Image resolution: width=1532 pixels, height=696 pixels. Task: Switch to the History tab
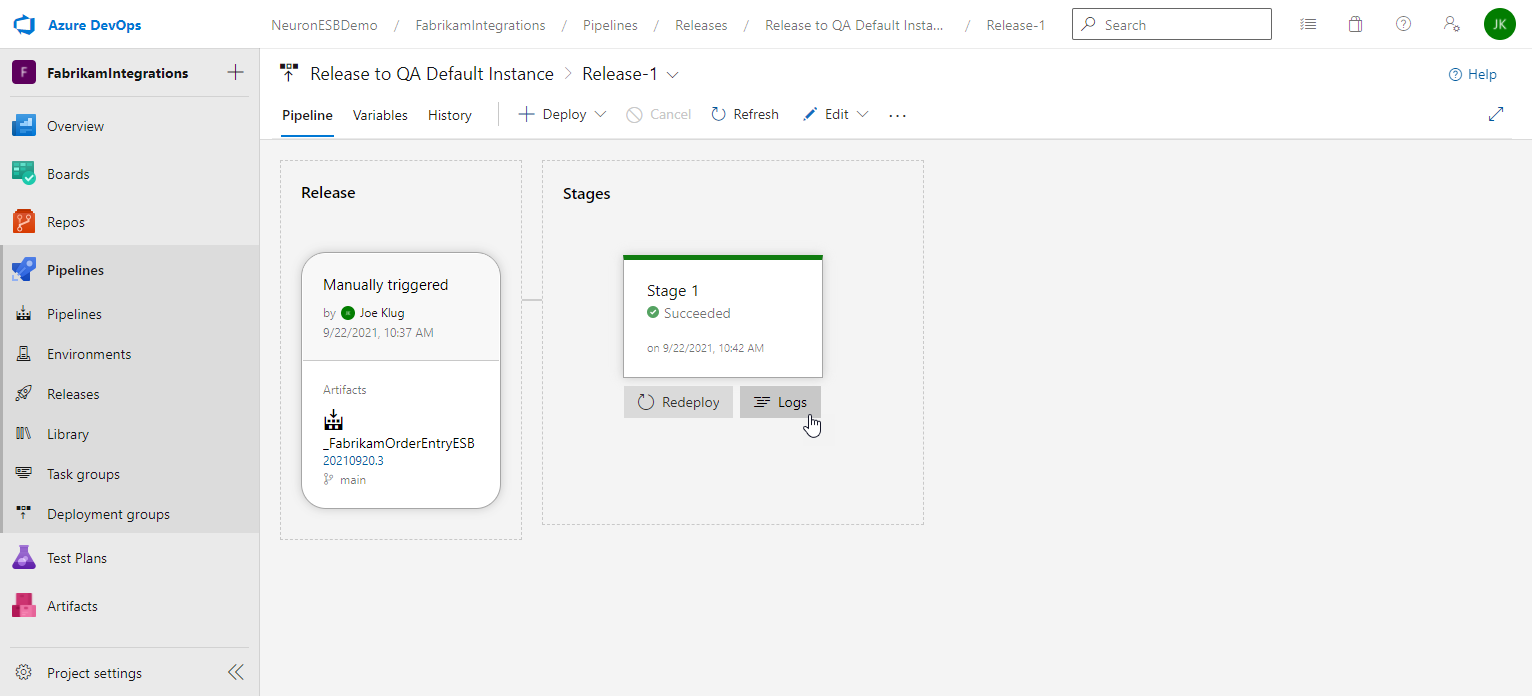tap(450, 115)
